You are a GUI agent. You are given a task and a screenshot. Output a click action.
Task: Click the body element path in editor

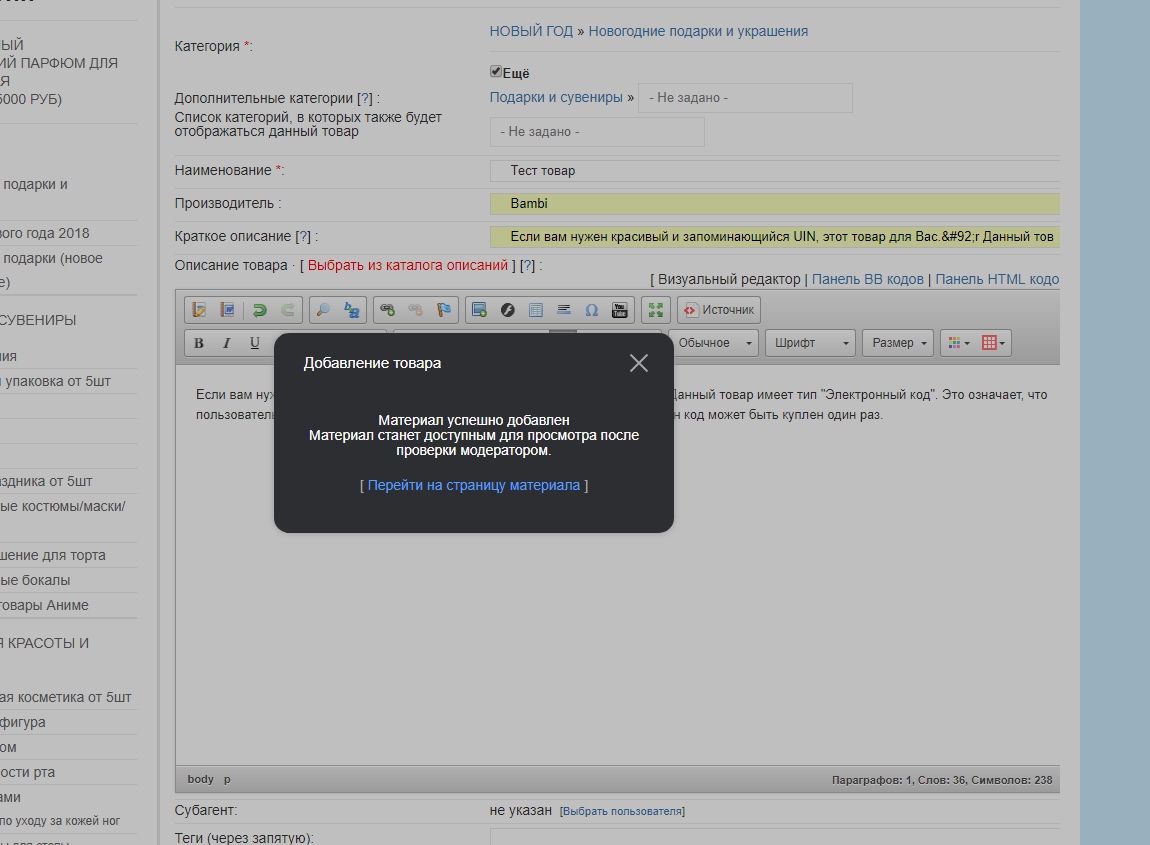point(200,779)
